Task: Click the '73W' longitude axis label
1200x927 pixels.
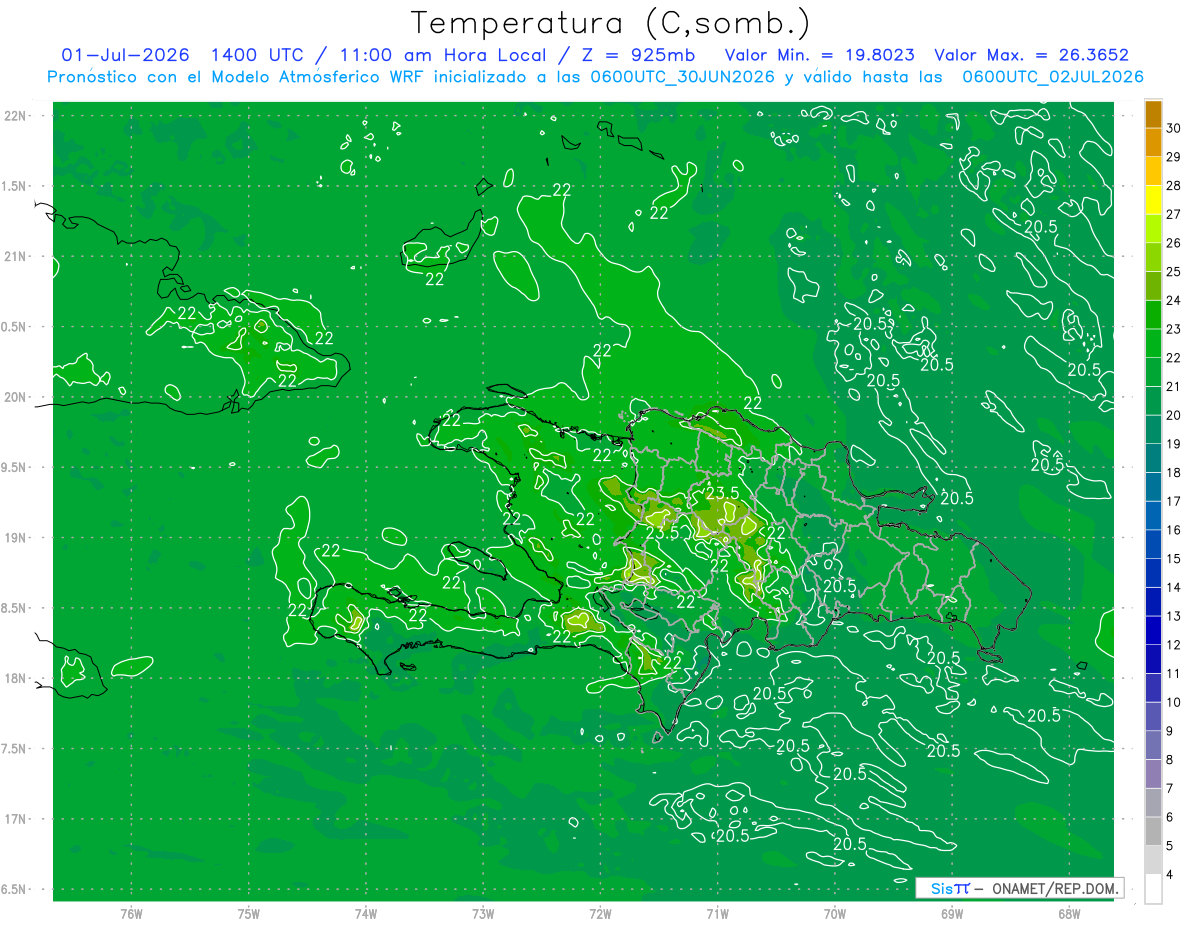Action: 483,914
